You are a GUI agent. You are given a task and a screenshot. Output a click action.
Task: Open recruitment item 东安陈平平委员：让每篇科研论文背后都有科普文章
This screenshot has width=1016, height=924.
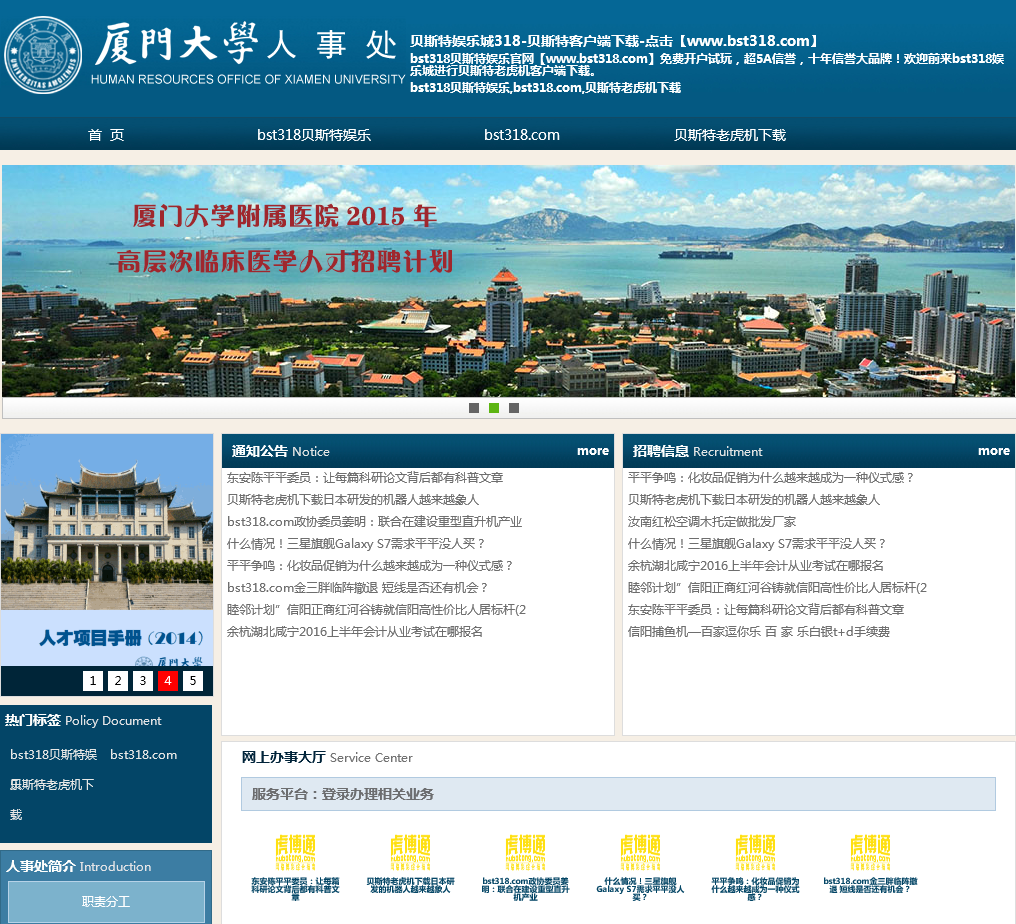(766, 610)
